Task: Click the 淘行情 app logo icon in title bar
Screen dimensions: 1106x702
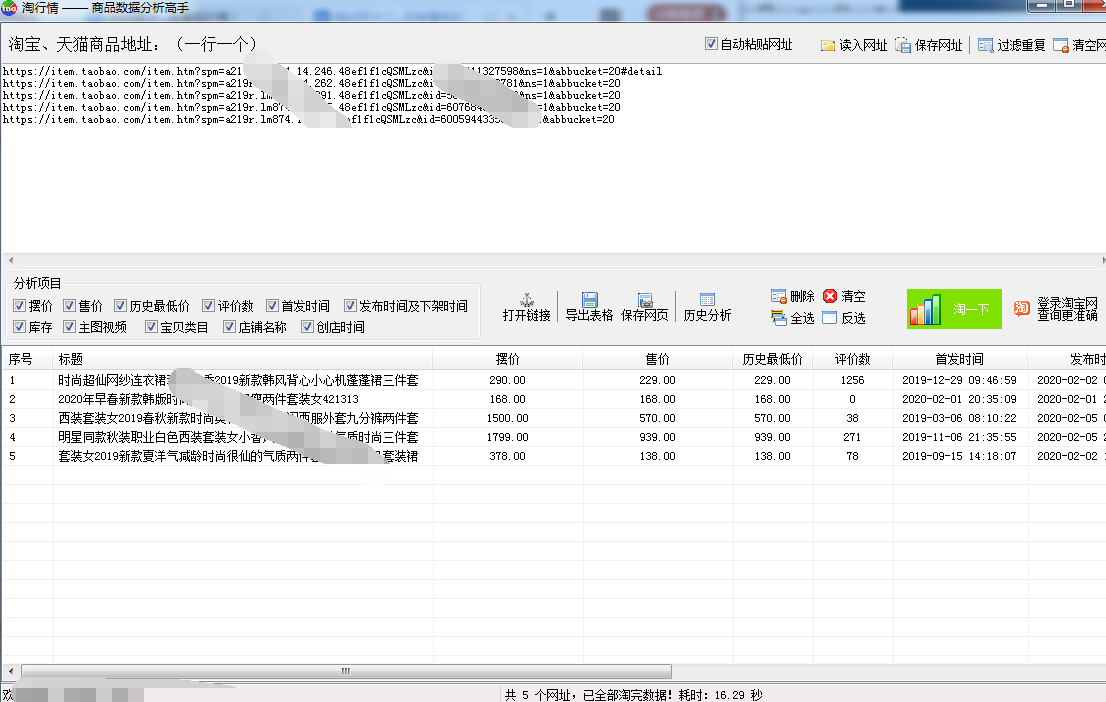Action: pyautogui.click(x=9, y=8)
